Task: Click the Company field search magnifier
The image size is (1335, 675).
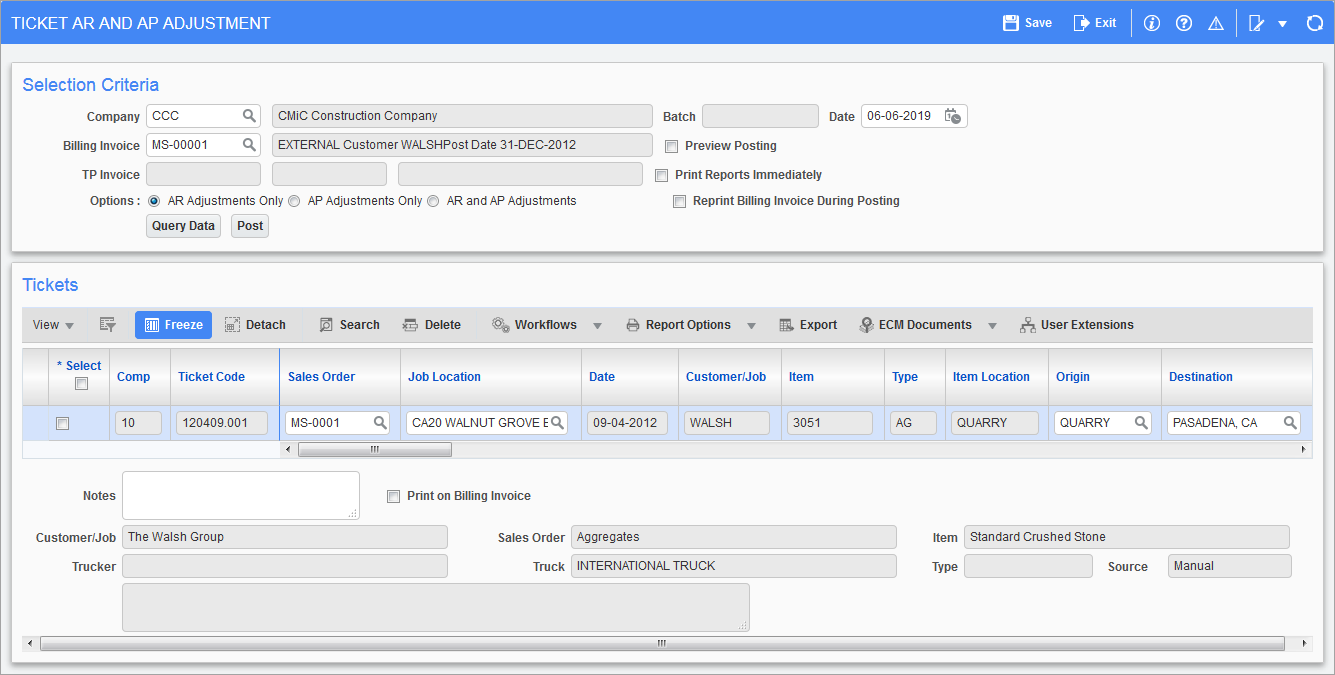Action: [249, 116]
